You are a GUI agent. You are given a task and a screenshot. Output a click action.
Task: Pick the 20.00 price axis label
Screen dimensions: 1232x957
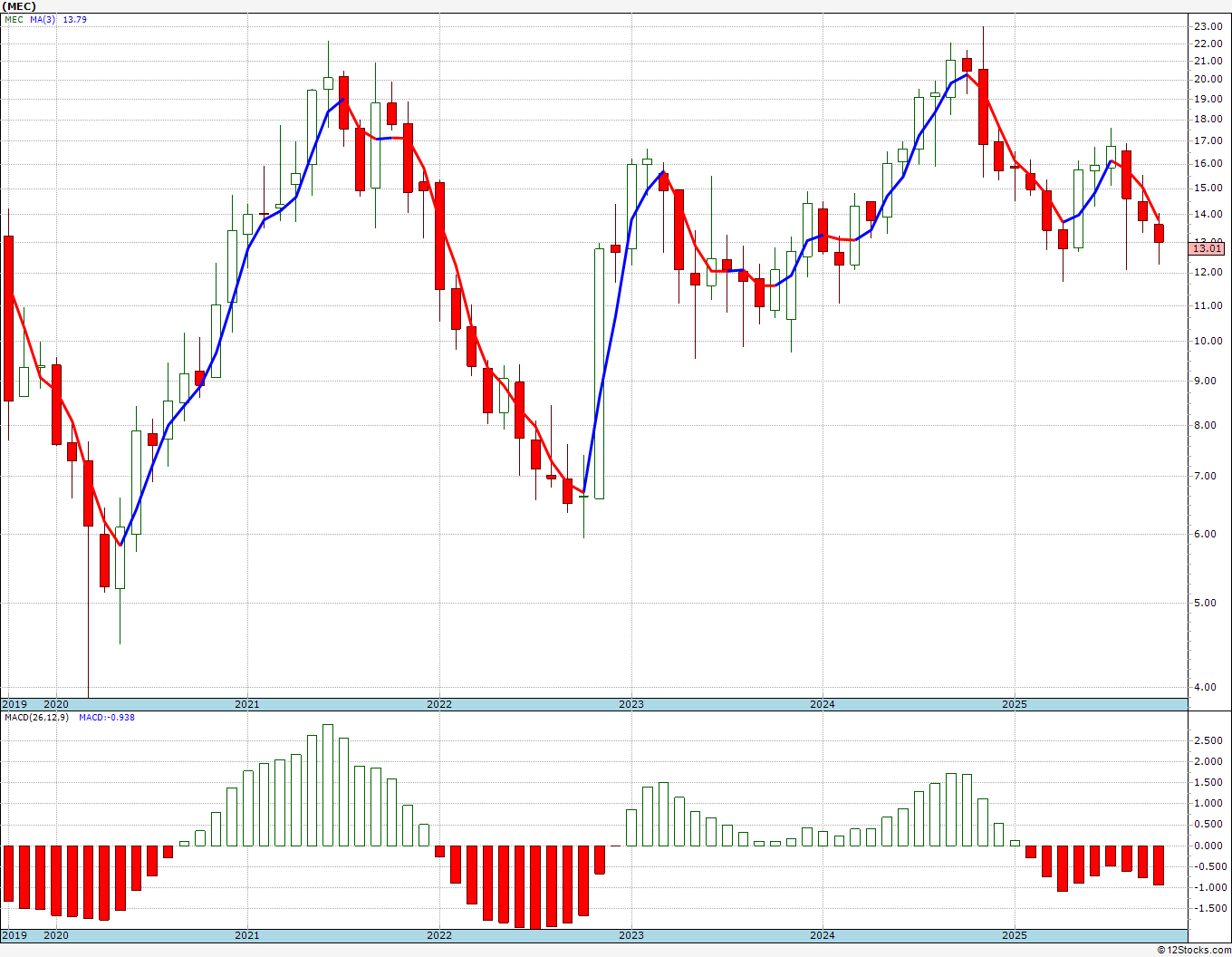[x=1208, y=79]
